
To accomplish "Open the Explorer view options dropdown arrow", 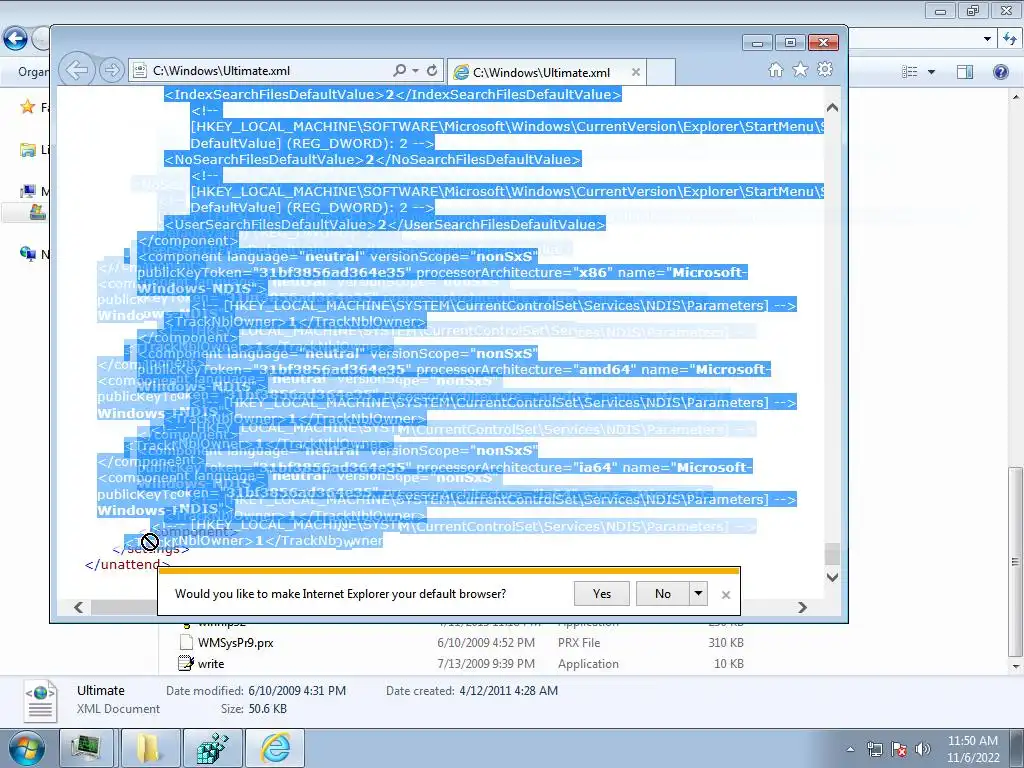I will click(x=931, y=72).
